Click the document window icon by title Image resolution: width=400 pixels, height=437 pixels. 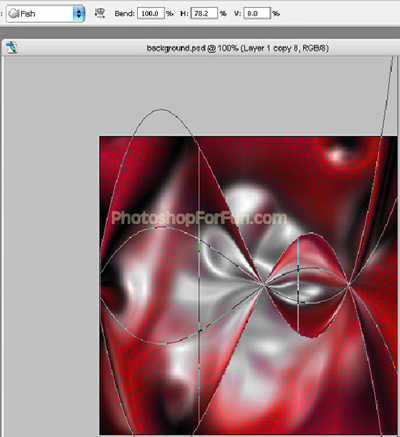coord(12,47)
